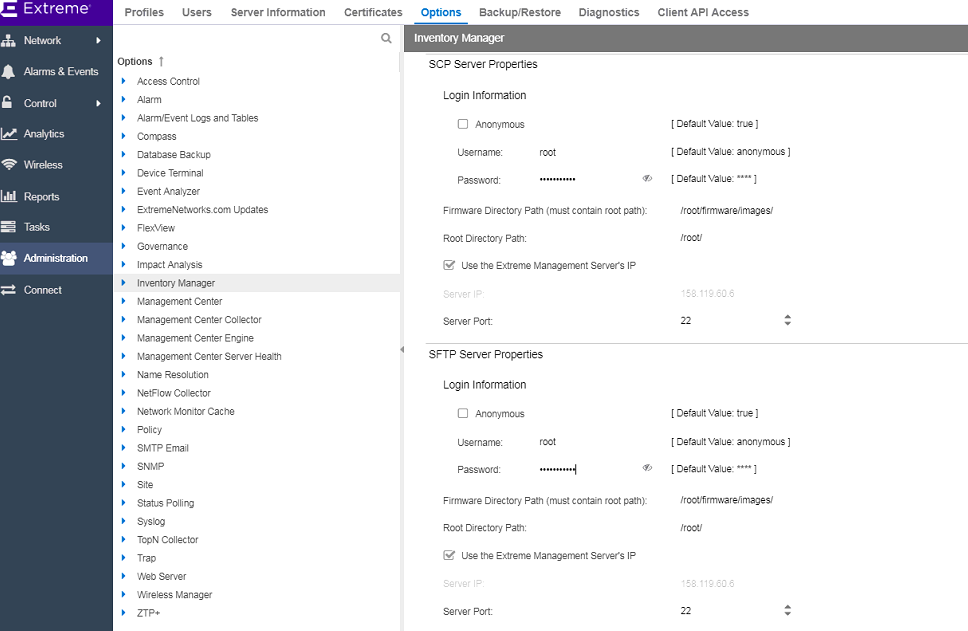968x631 pixels.
Task: Enable Anonymous login for SCP server
Action: tap(463, 124)
